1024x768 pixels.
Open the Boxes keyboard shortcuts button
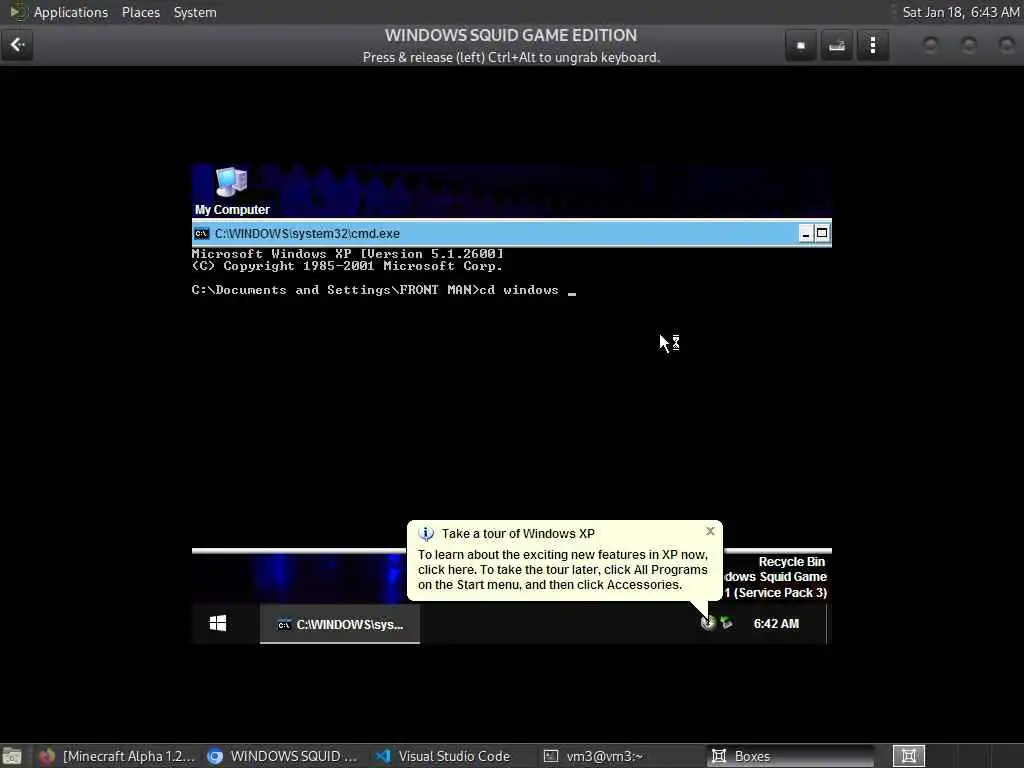pos(837,46)
